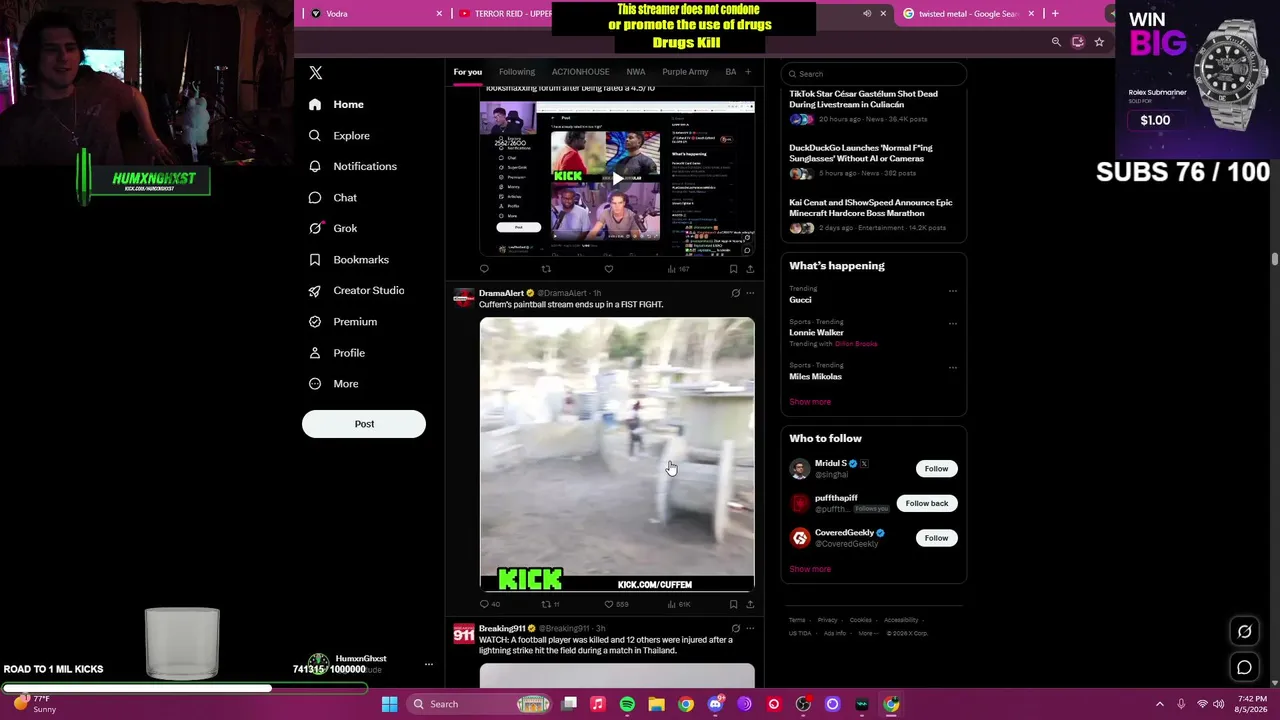
Task: Switch to the For you tab
Action: coord(467,72)
